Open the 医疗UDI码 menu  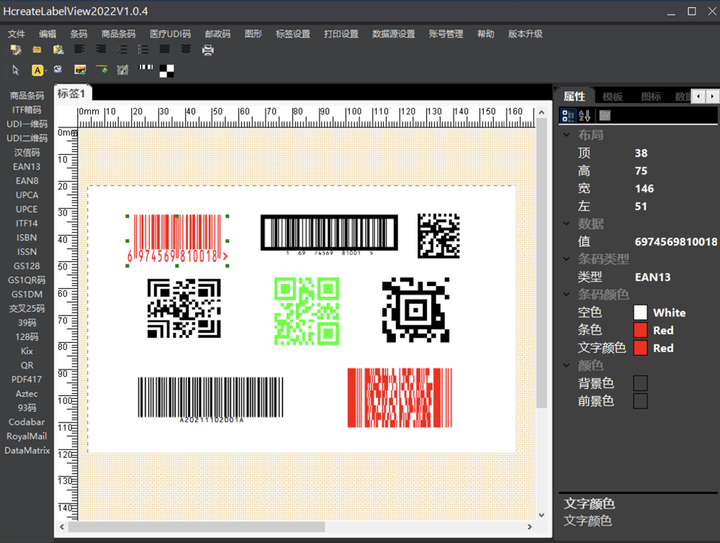[x=170, y=34]
